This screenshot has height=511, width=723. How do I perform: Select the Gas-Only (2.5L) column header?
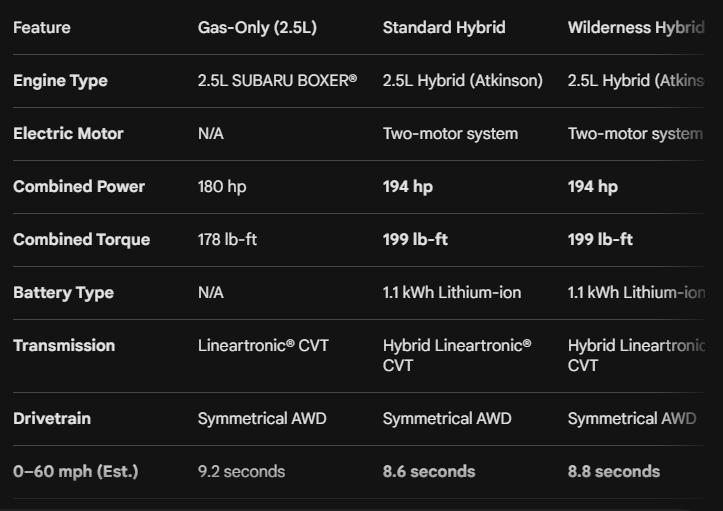coord(257,28)
